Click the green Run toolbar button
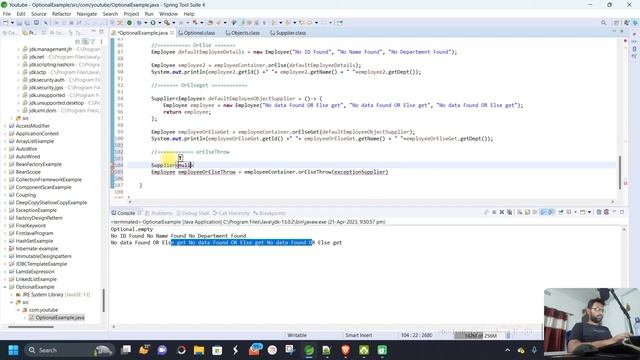 (153, 23)
